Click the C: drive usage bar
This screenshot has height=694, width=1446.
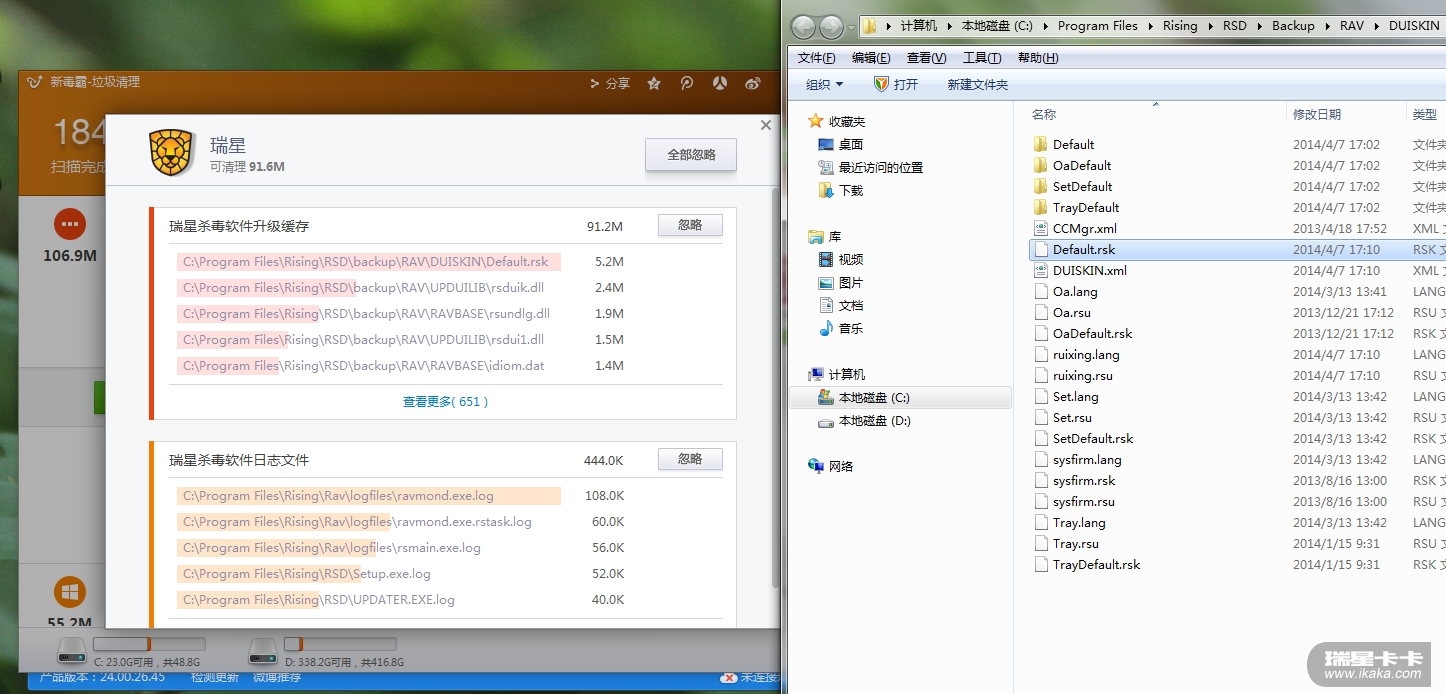(x=149, y=644)
